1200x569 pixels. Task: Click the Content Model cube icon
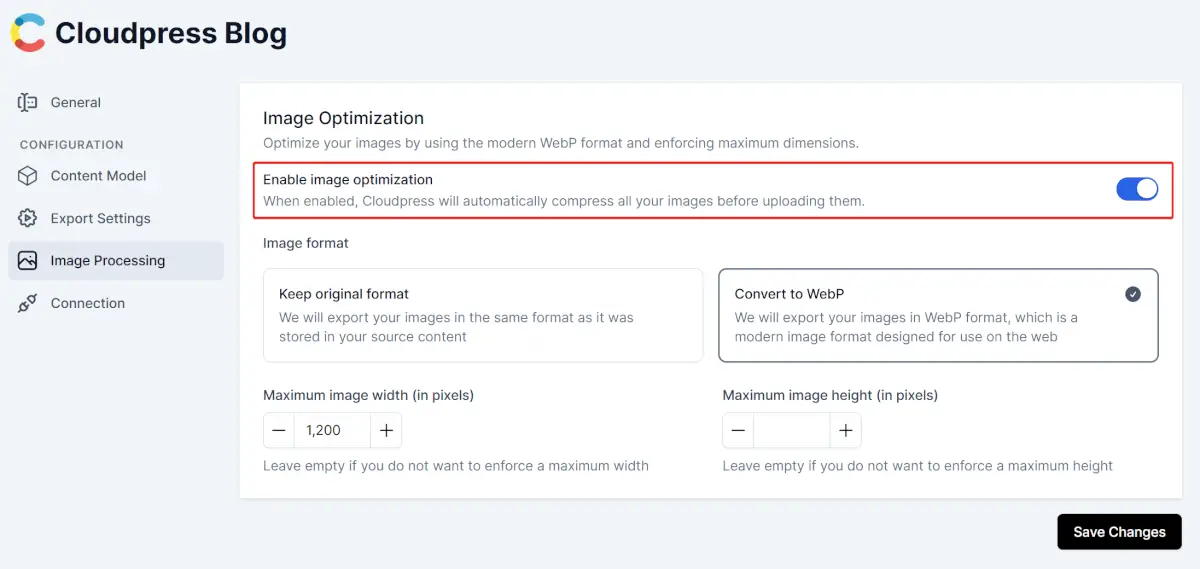(x=28, y=176)
